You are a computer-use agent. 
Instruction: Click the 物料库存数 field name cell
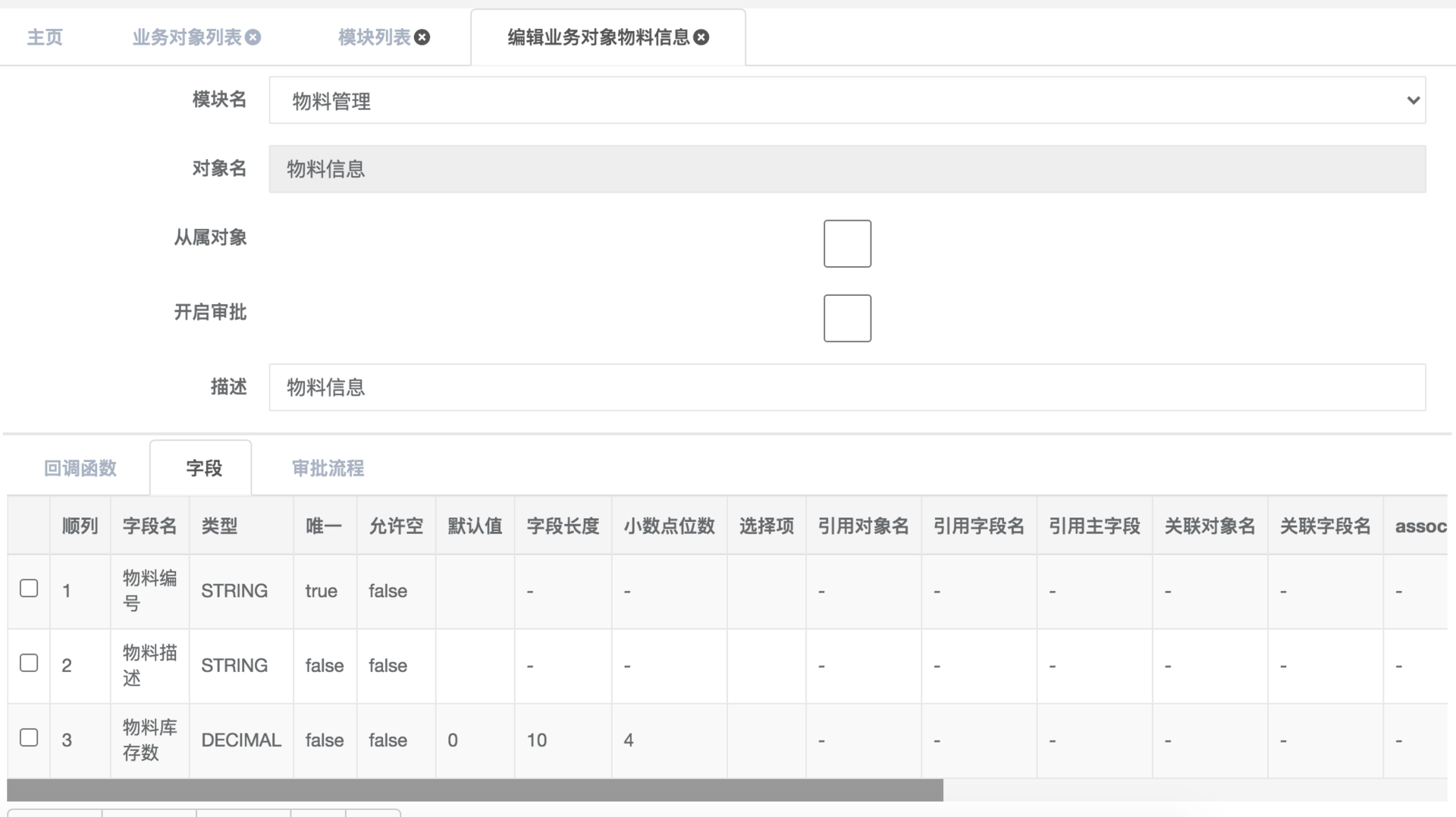(x=150, y=740)
